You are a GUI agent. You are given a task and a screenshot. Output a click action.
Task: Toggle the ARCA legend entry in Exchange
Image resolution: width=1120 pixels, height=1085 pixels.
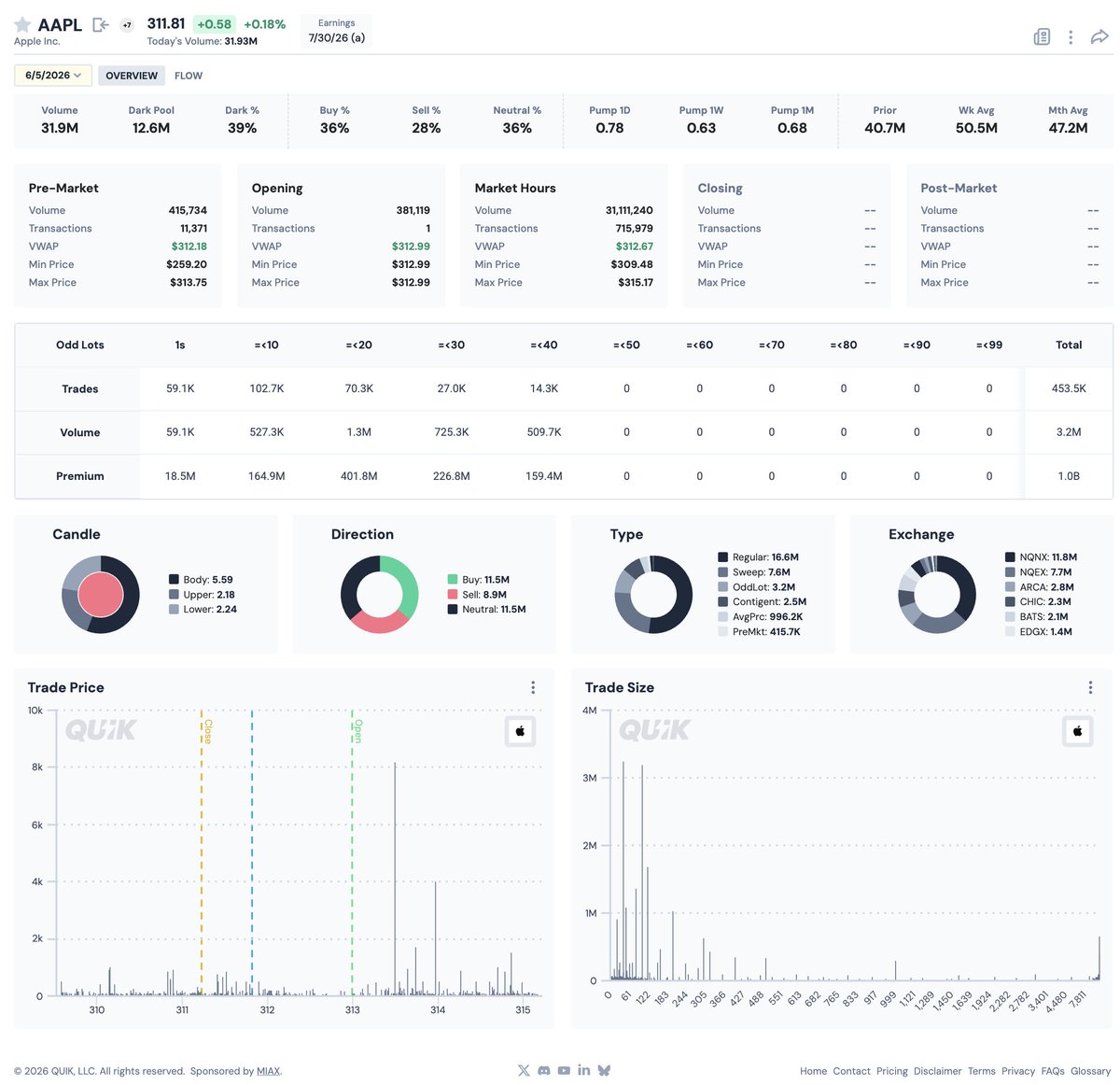[1040, 587]
